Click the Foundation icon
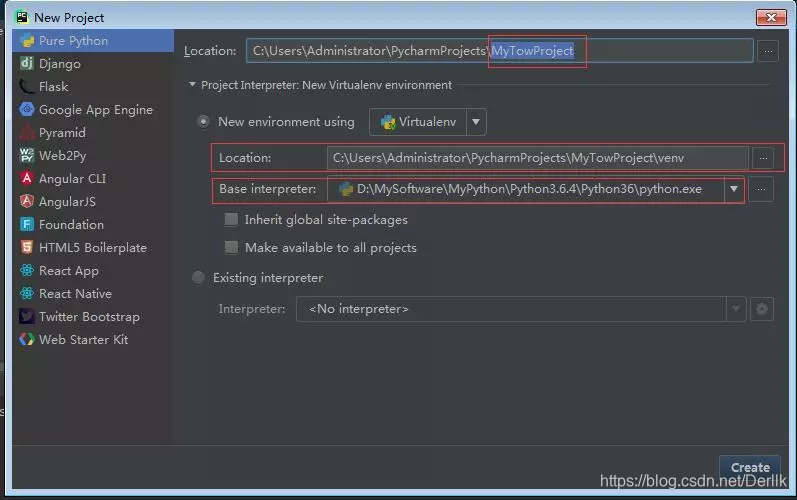The width and height of the screenshot is (797, 500). point(27,224)
